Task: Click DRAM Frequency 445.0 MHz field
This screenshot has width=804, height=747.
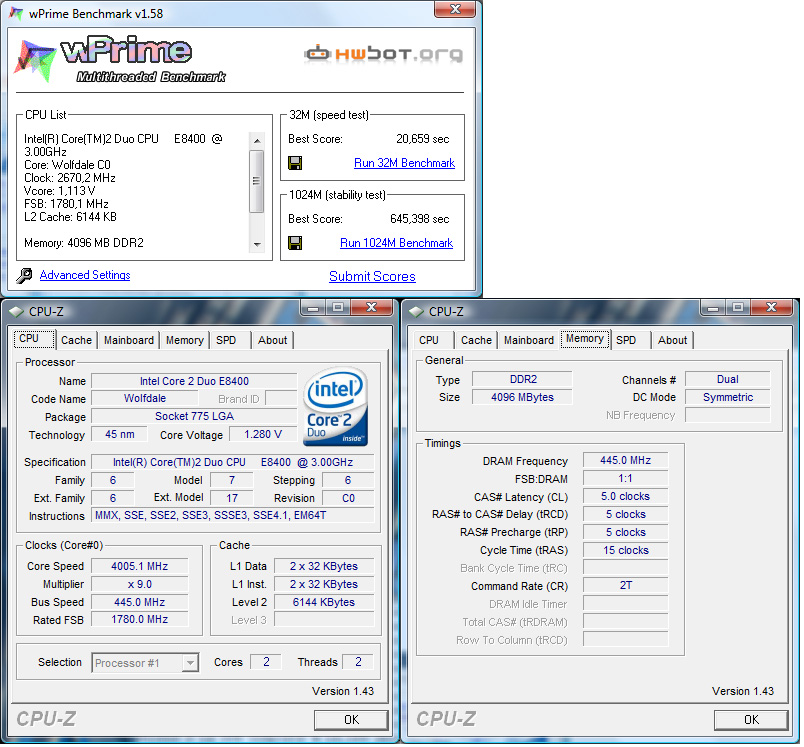Action: pyautogui.click(x=625, y=460)
